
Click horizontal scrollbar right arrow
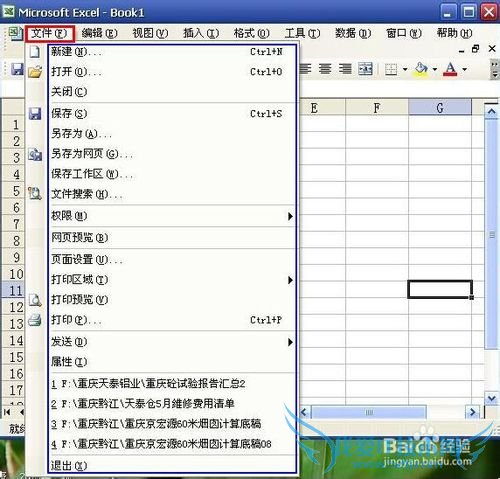click(x=472, y=412)
